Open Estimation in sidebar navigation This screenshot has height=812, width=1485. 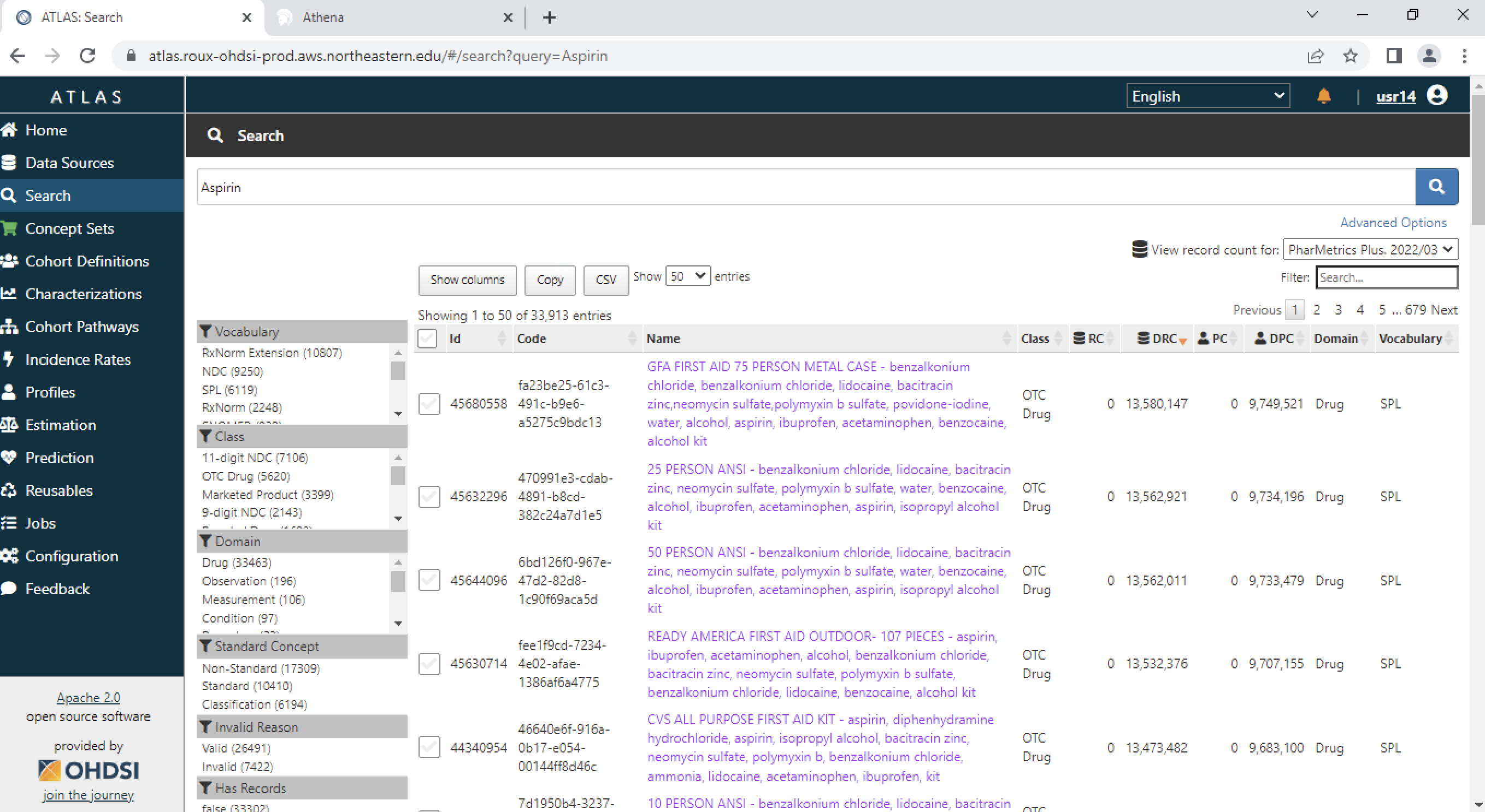(61, 425)
